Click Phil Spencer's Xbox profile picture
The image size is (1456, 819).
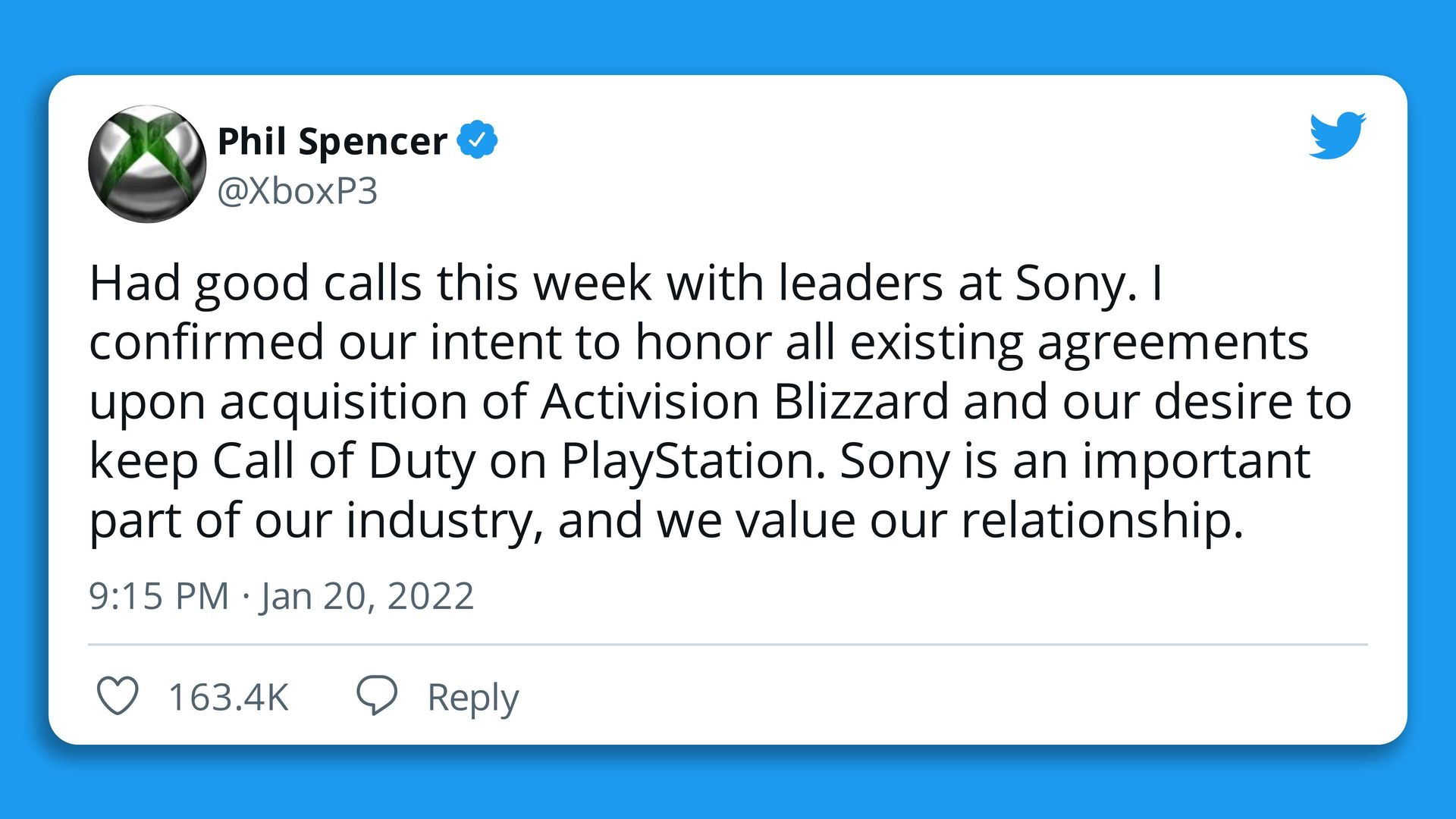click(149, 163)
